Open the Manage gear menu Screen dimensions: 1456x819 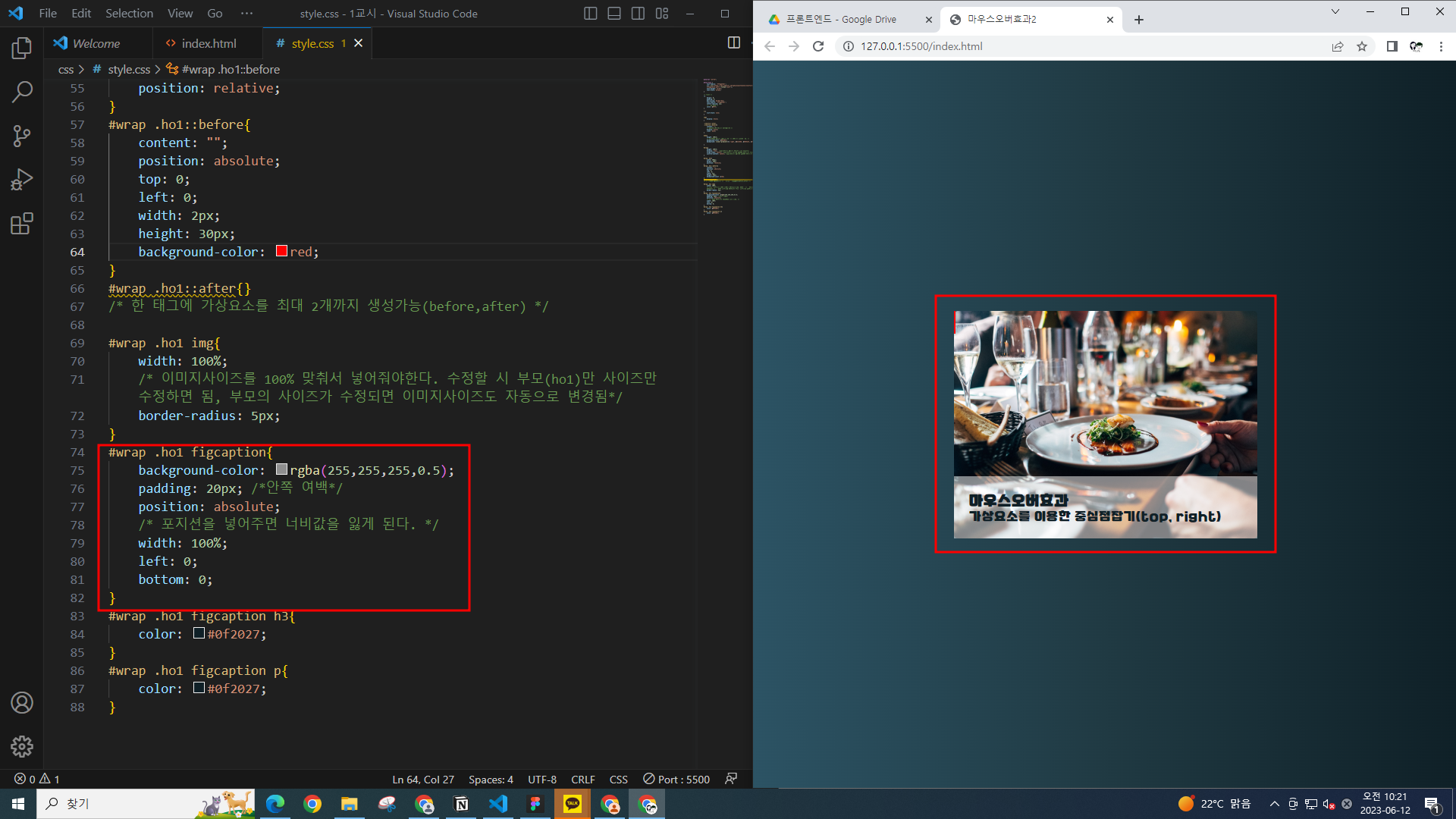[22, 746]
